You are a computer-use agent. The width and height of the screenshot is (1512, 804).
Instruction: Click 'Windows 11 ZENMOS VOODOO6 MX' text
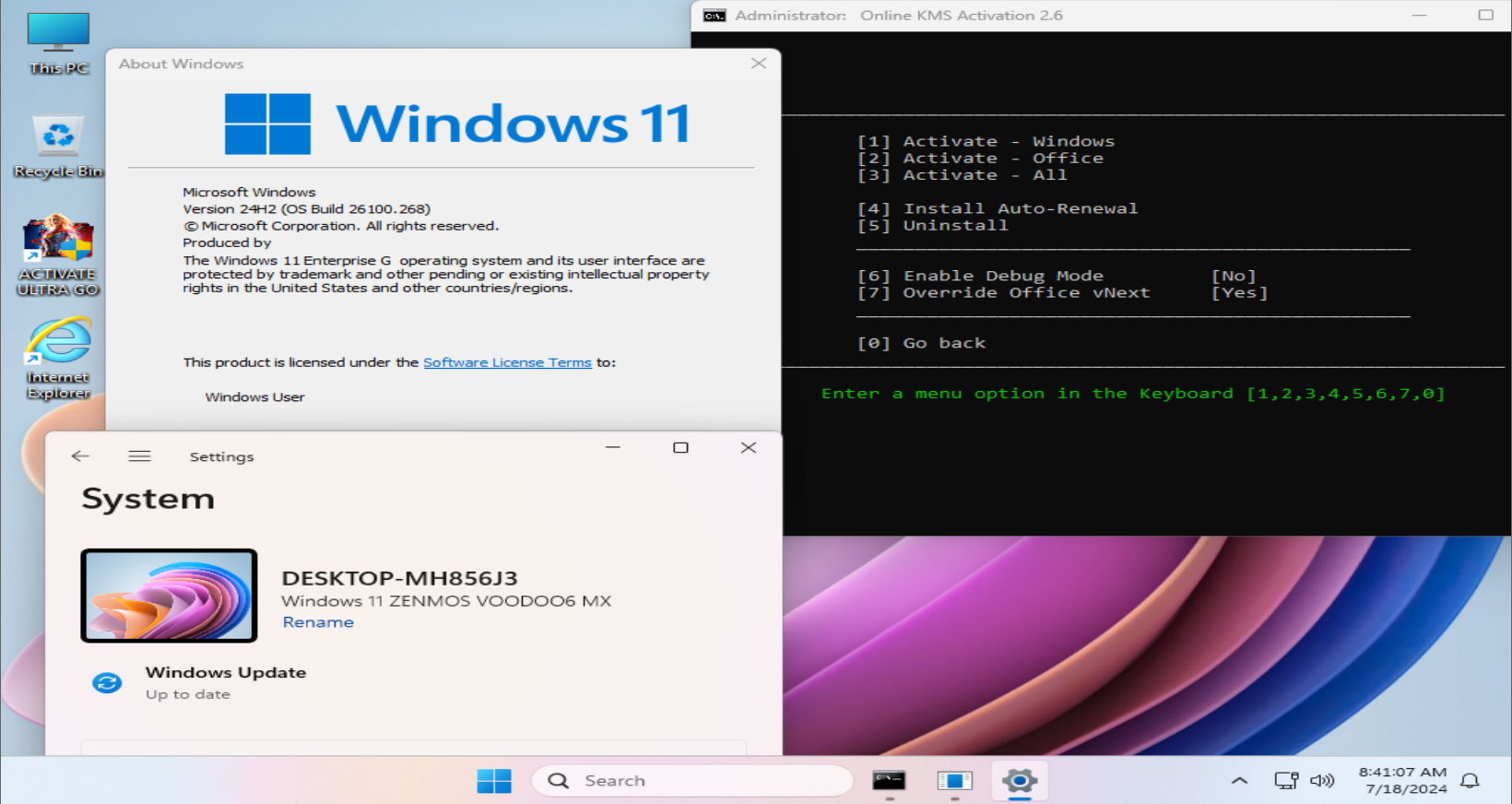pos(446,601)
